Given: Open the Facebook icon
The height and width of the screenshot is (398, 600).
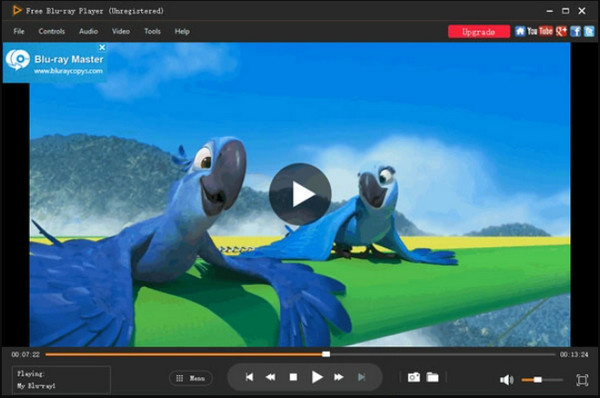Looking at the screenshot, I should point(575,31).
